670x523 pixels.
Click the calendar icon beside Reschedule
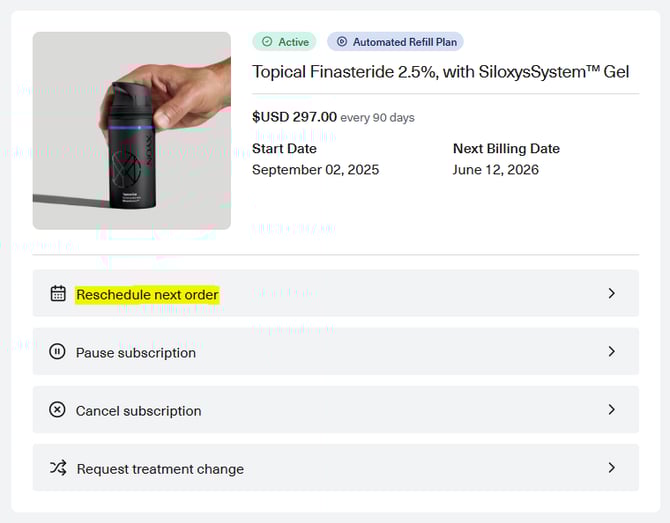click(x=58, y=294)
